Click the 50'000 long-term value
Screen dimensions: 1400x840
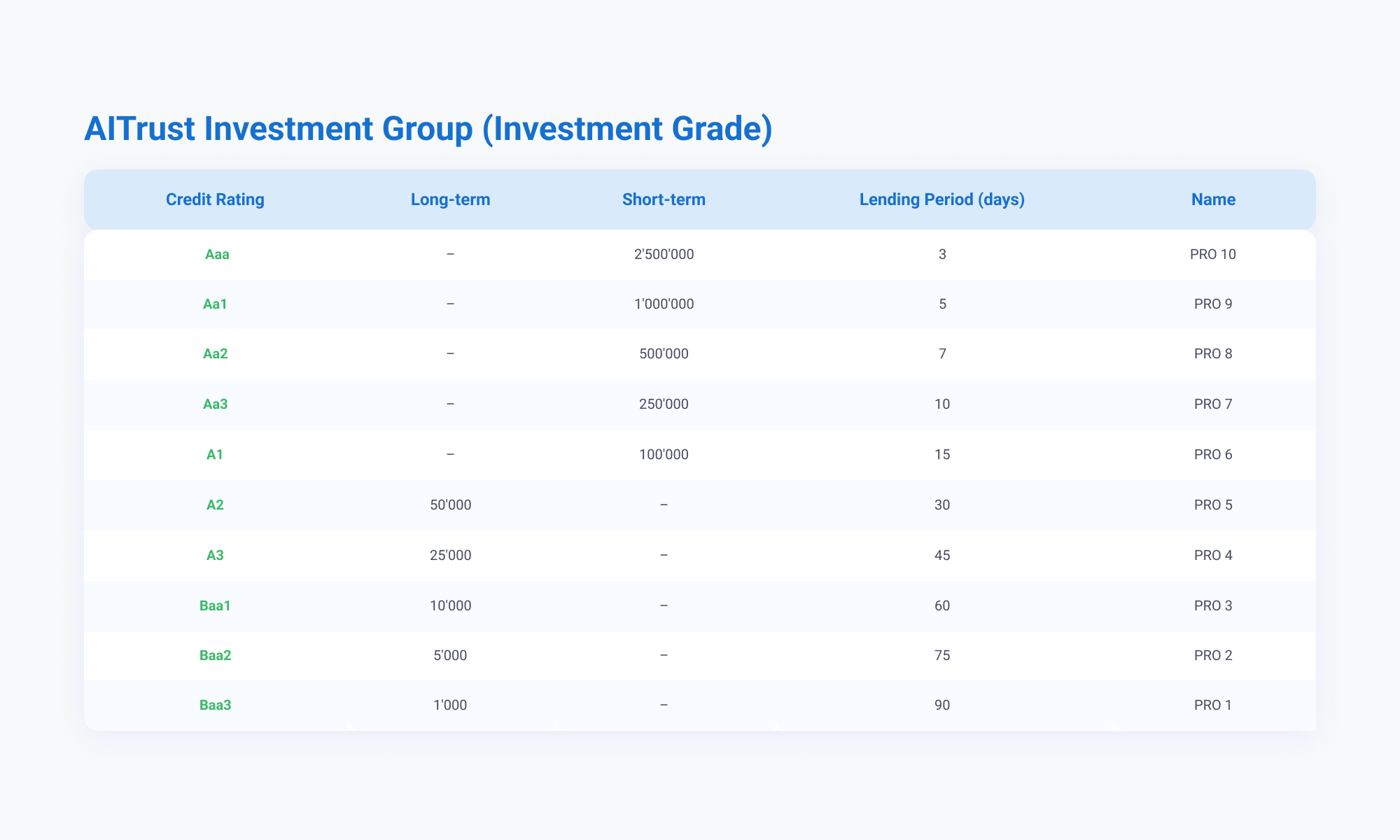coord(451,505)
